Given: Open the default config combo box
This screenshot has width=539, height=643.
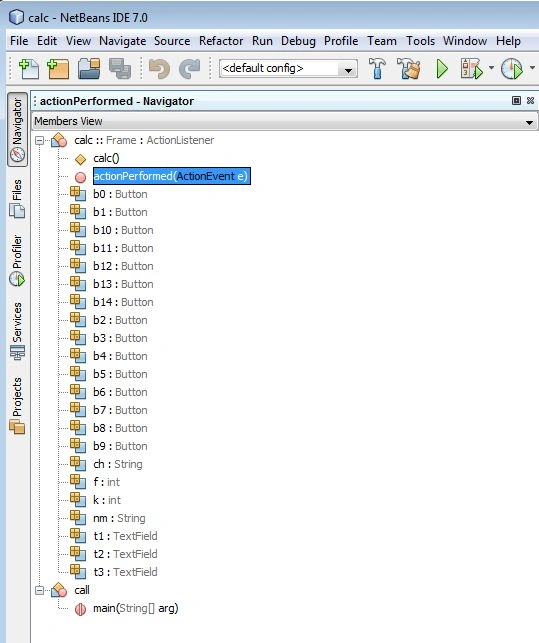Looking at the screenshot, I should (x=288, y=68).
